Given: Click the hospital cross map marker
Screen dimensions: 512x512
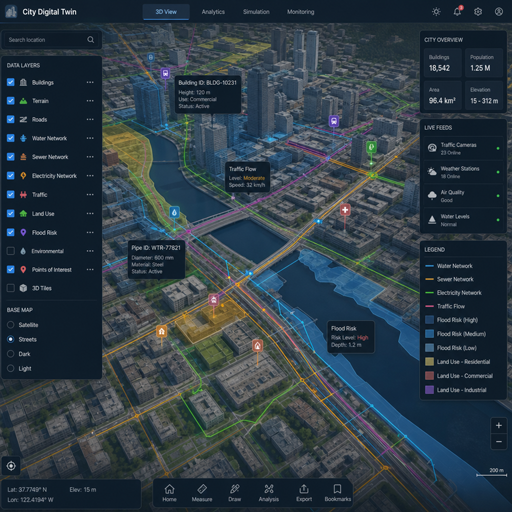Looking at the screenshot, I should 345,210.
